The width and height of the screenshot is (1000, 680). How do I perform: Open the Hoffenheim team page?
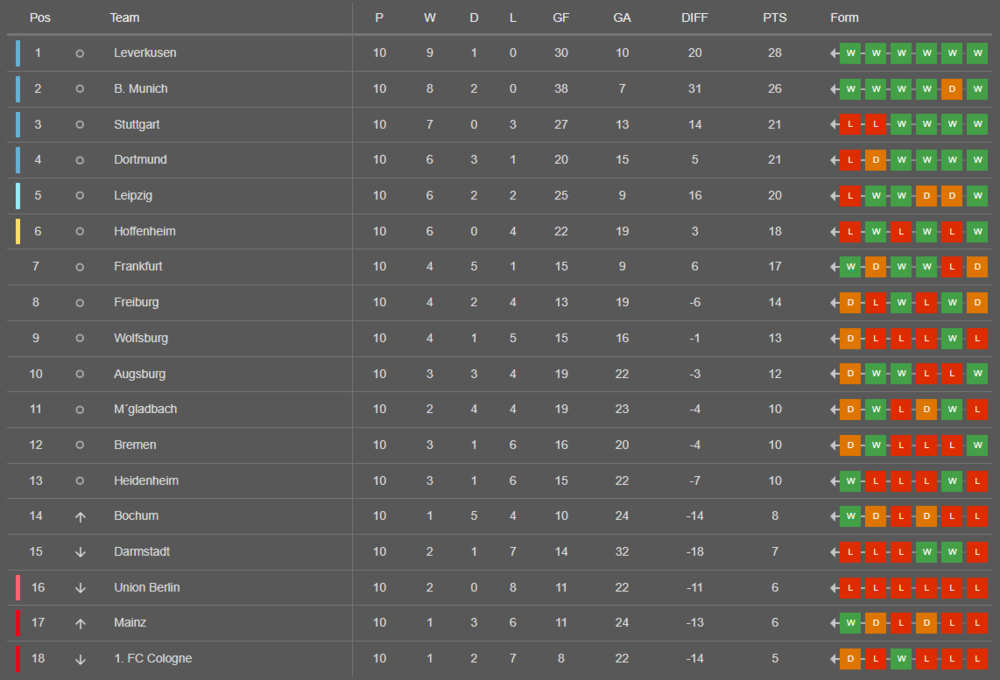click(x=144, y=231)
